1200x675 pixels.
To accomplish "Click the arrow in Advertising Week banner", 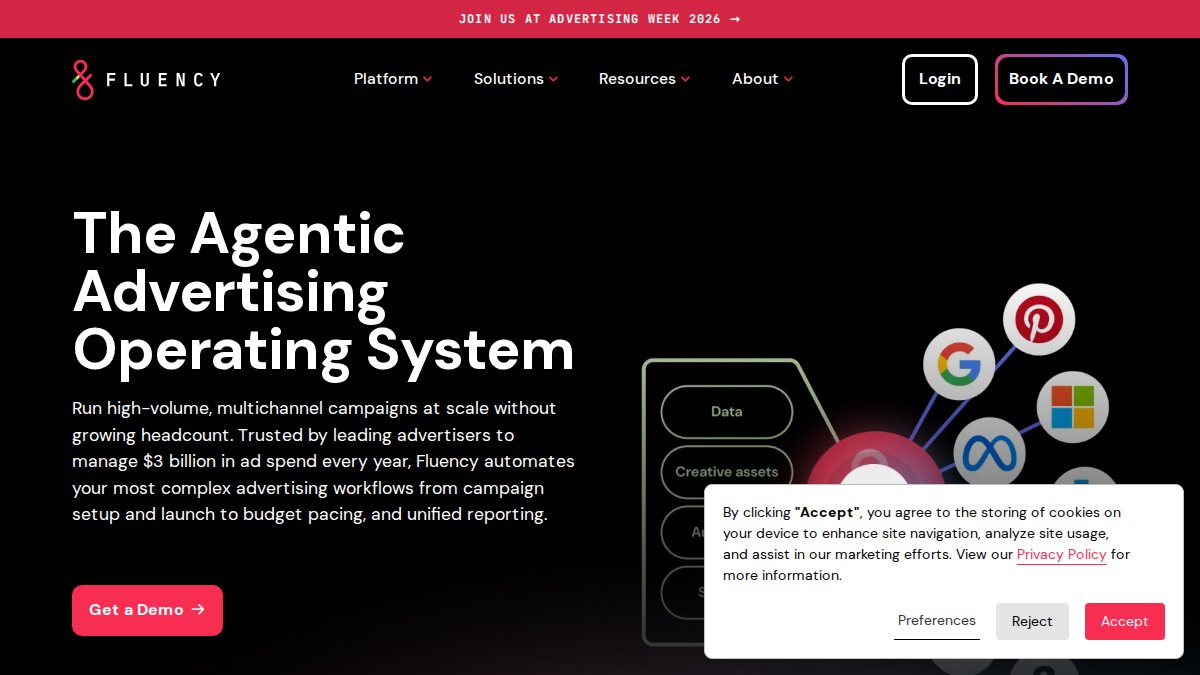I will tap(735, 19).
